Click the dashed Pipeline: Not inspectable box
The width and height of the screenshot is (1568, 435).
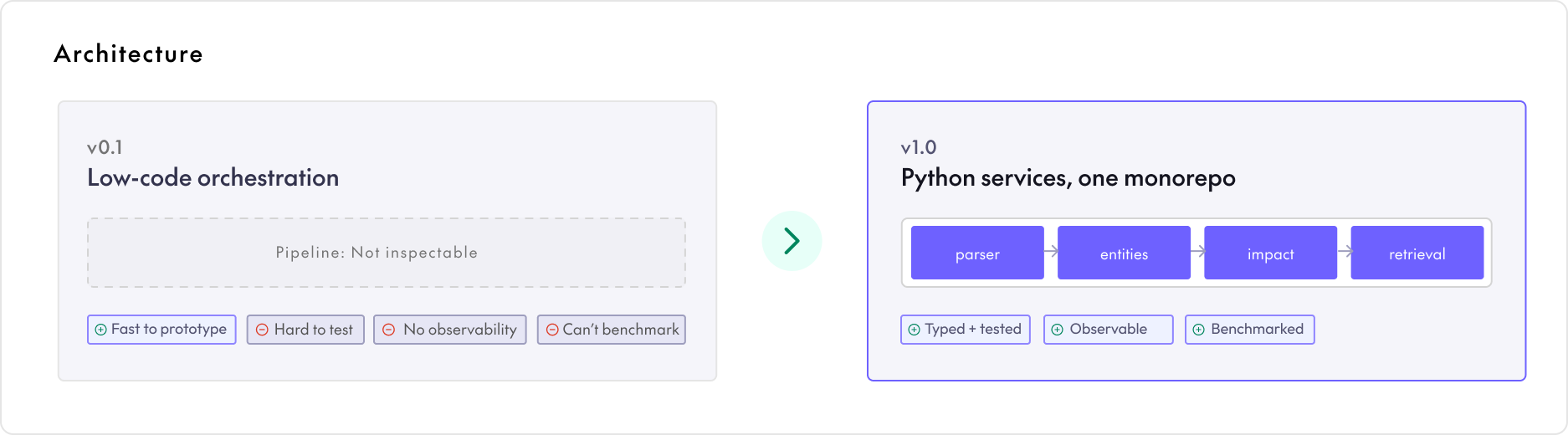point(387,253)
